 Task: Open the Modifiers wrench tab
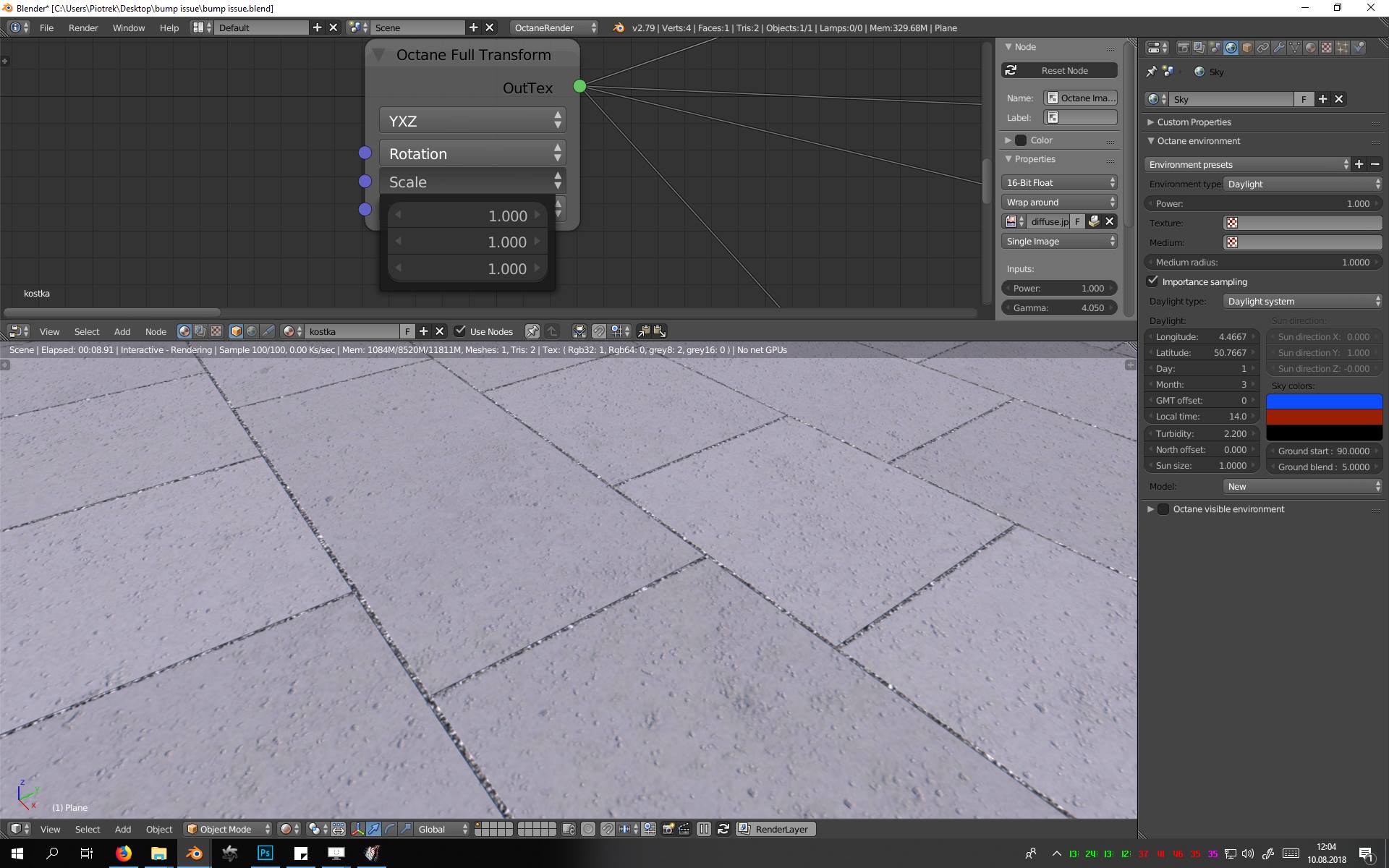(1278, 48)
